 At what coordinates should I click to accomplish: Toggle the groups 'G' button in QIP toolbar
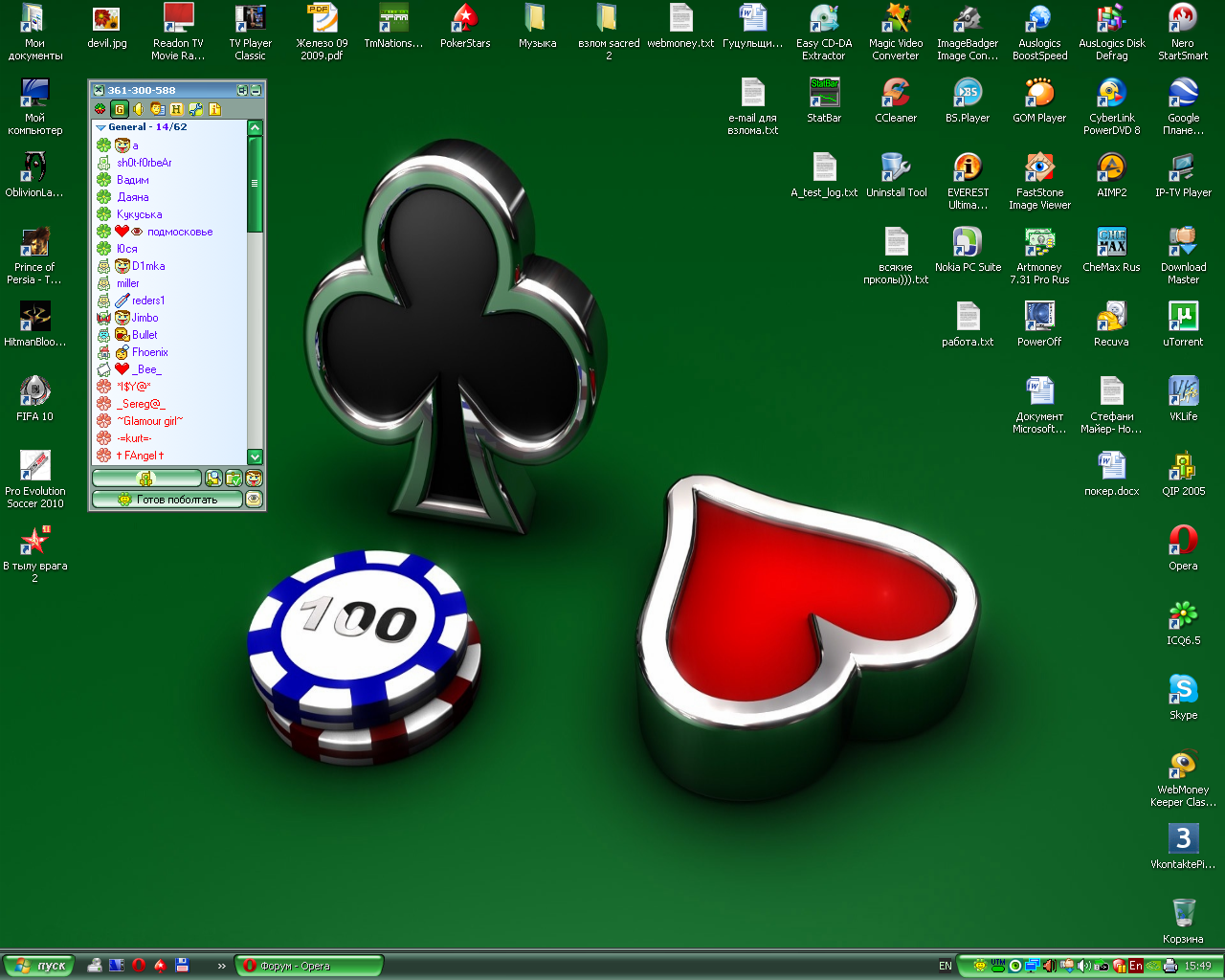120,109
